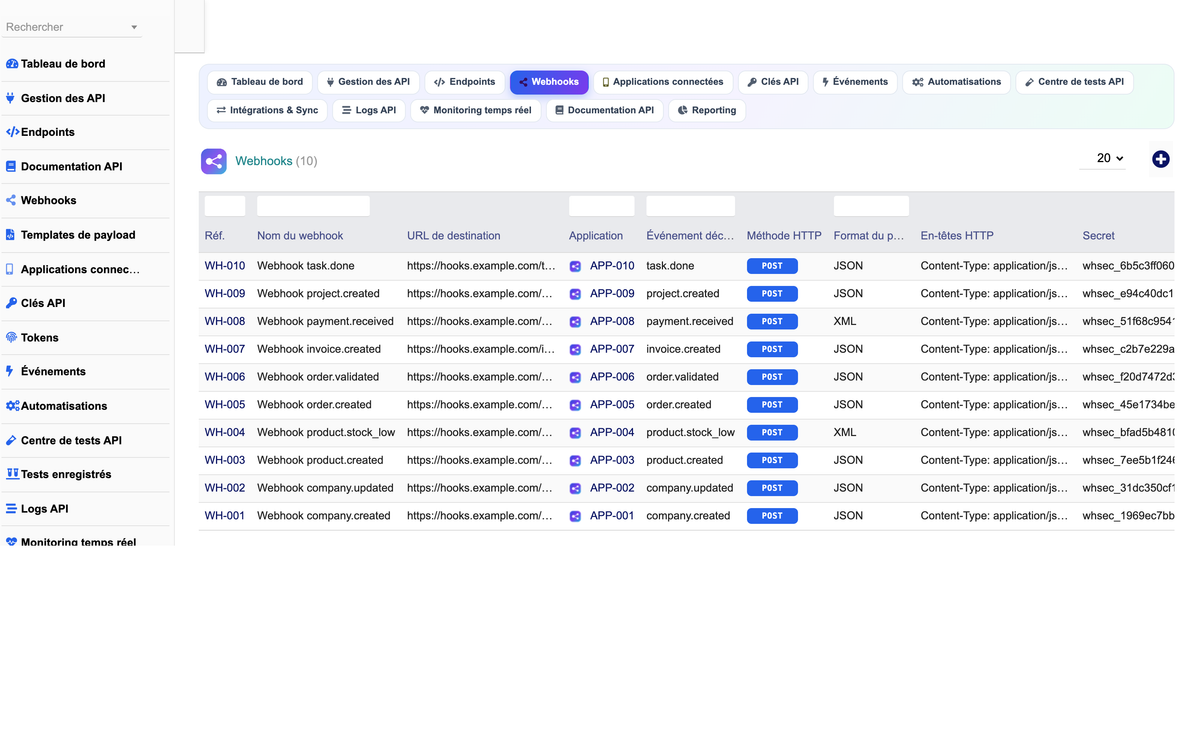Click the purple Webhooks header icon
Screen dimensions: 1200x743
214,161
